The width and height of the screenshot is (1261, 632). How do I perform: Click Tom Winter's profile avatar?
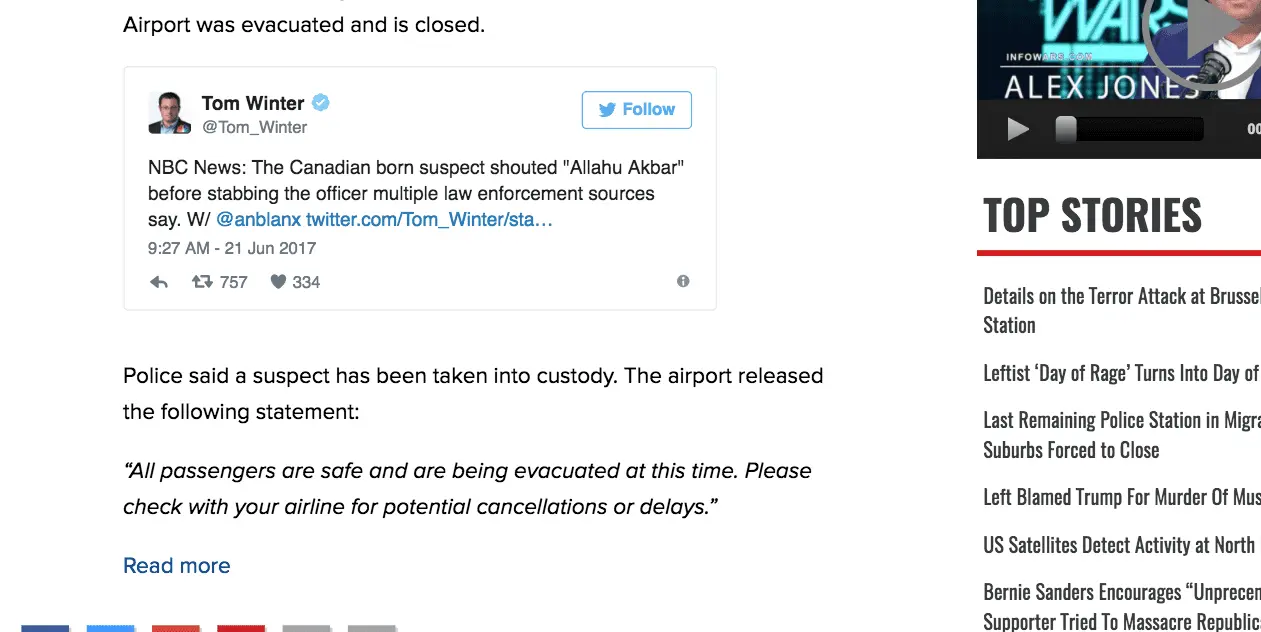point(170,113)
